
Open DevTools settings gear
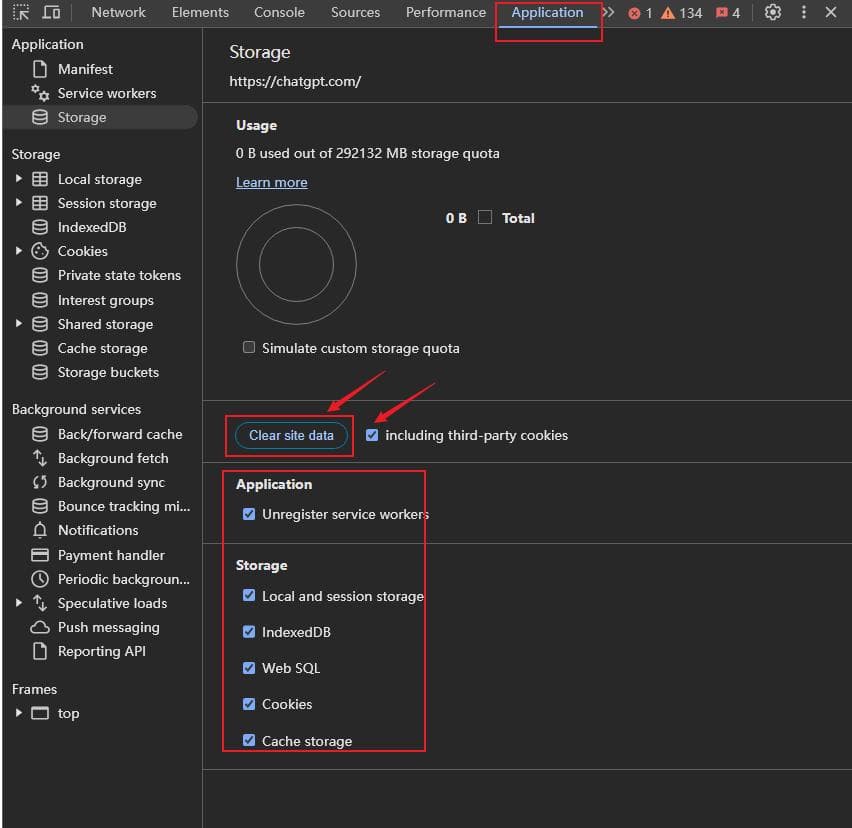773,12
